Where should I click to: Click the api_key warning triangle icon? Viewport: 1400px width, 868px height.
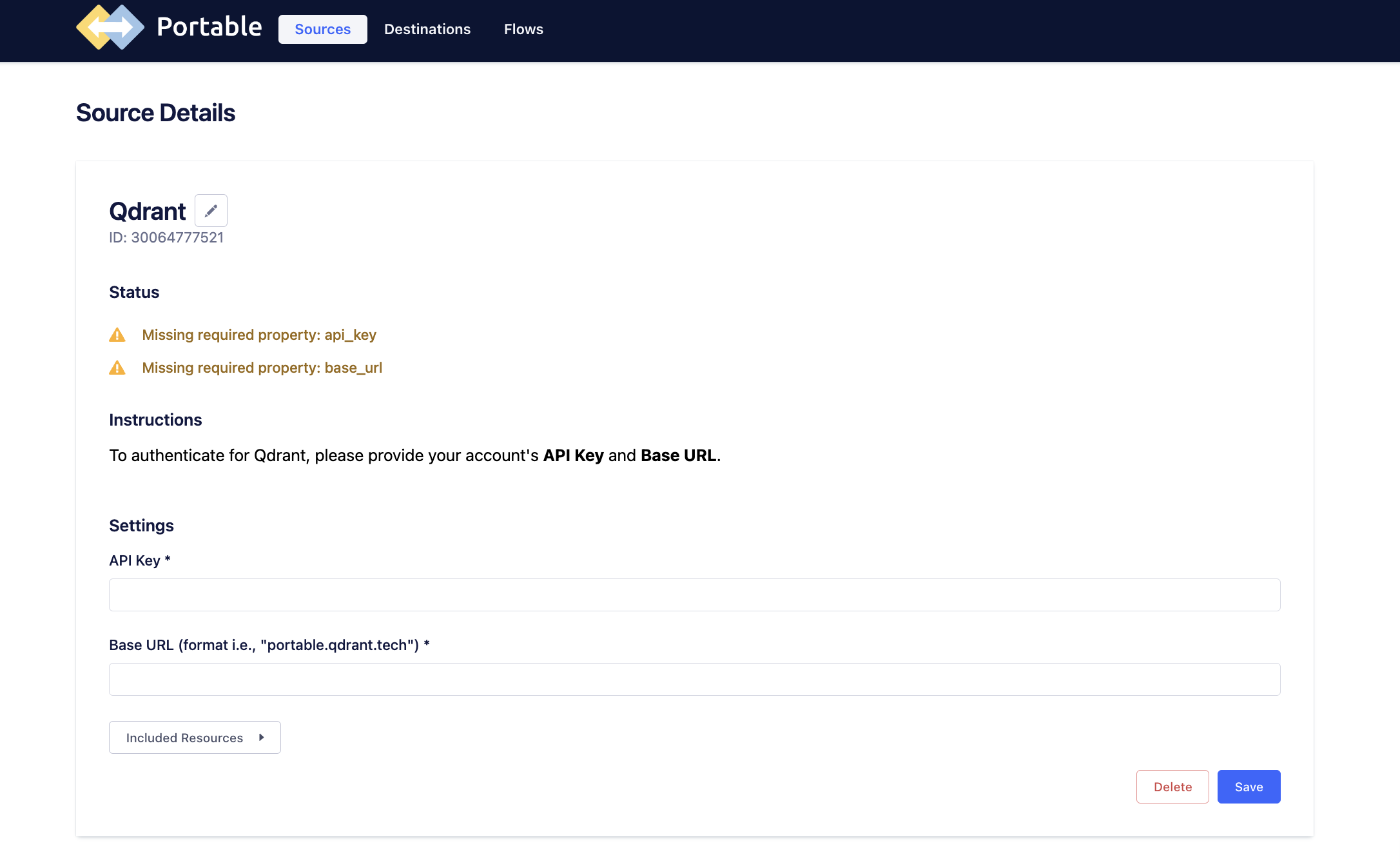click(x=117, y=335)
